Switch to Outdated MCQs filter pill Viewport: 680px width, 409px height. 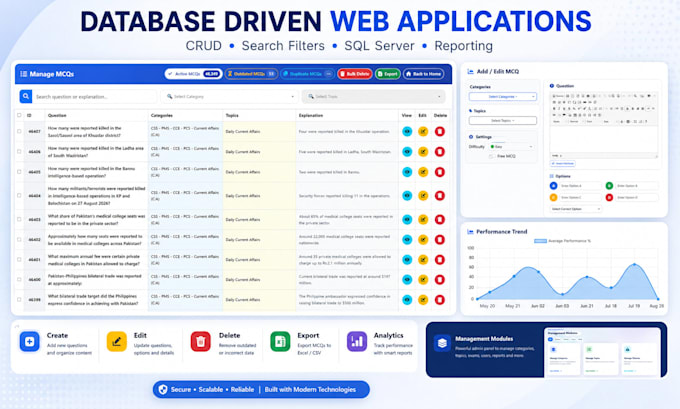251,74
